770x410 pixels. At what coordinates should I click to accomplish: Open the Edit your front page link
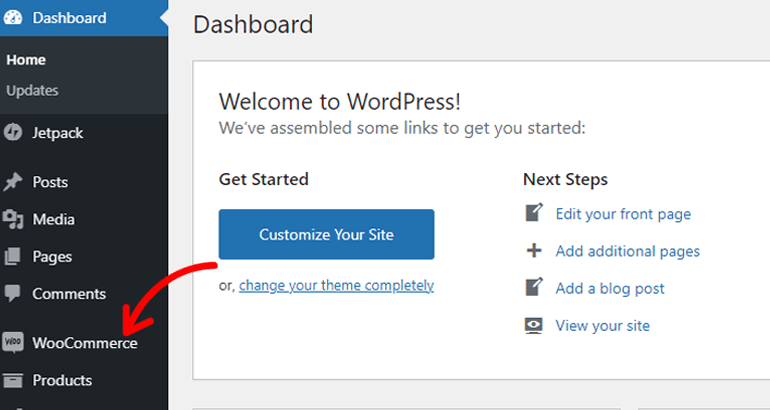coord(623,214)
